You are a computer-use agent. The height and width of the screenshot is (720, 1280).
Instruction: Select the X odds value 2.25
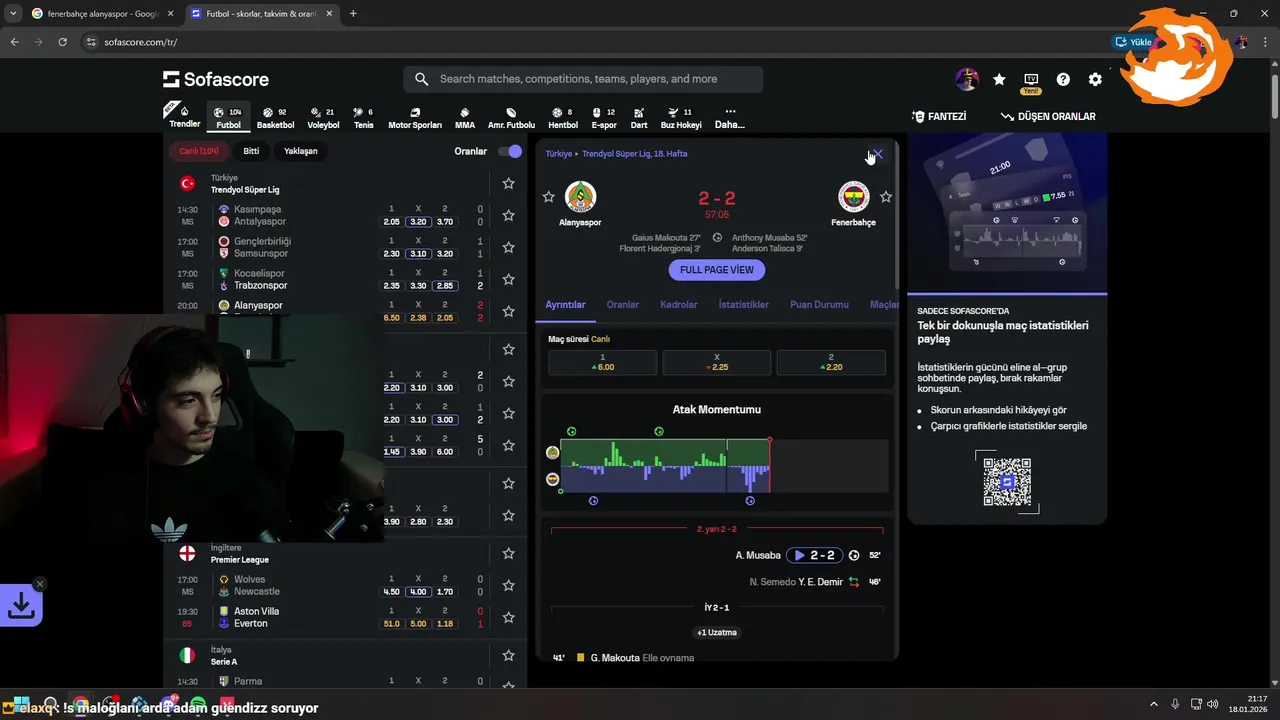pyautogui.click(x=717, y=362)
